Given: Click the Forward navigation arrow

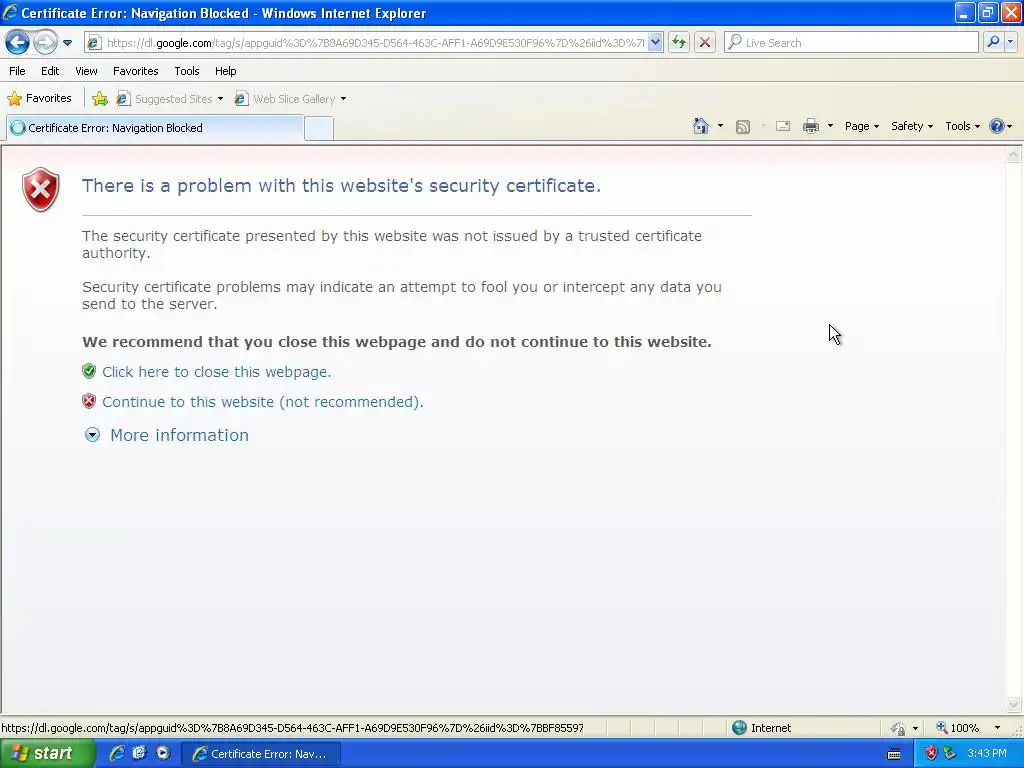Looking at the screenshot, I should (45, 43).
